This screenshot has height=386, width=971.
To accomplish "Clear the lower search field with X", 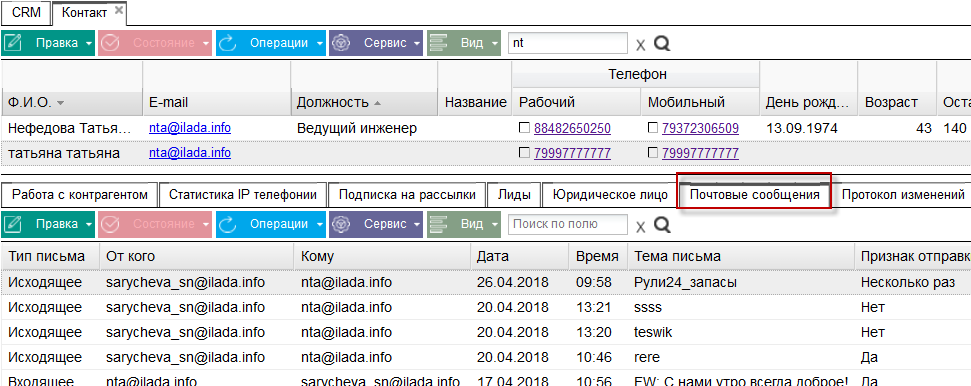I will point(641,226).
